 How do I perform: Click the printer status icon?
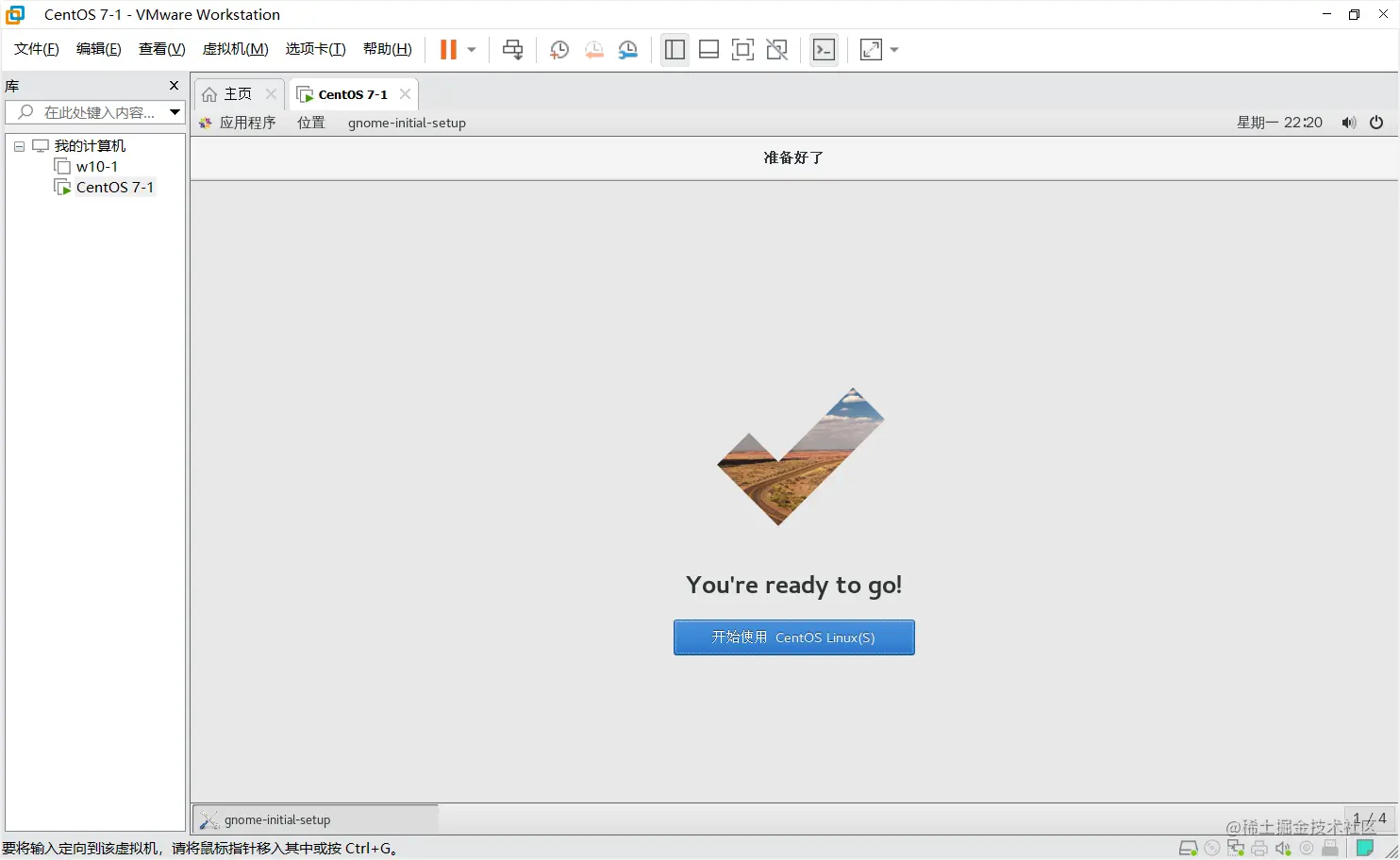click(1259, 849)
